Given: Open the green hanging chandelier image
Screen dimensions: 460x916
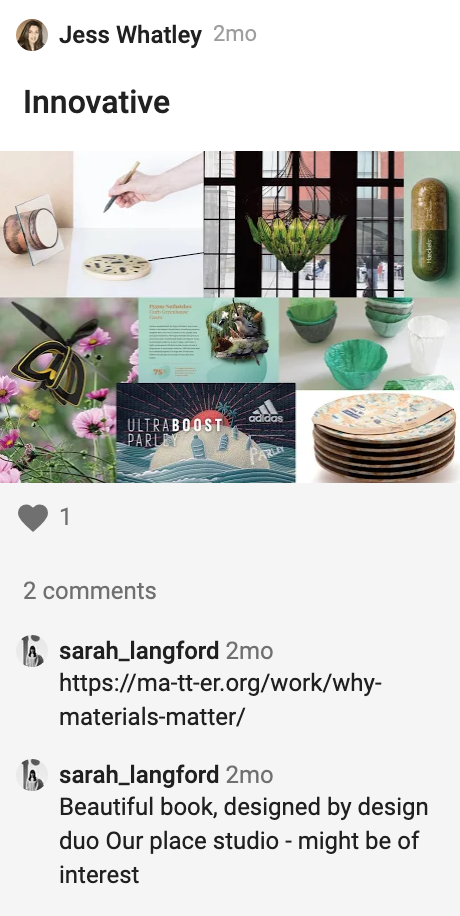Looking at the screenshot, I should coord(303,224).
